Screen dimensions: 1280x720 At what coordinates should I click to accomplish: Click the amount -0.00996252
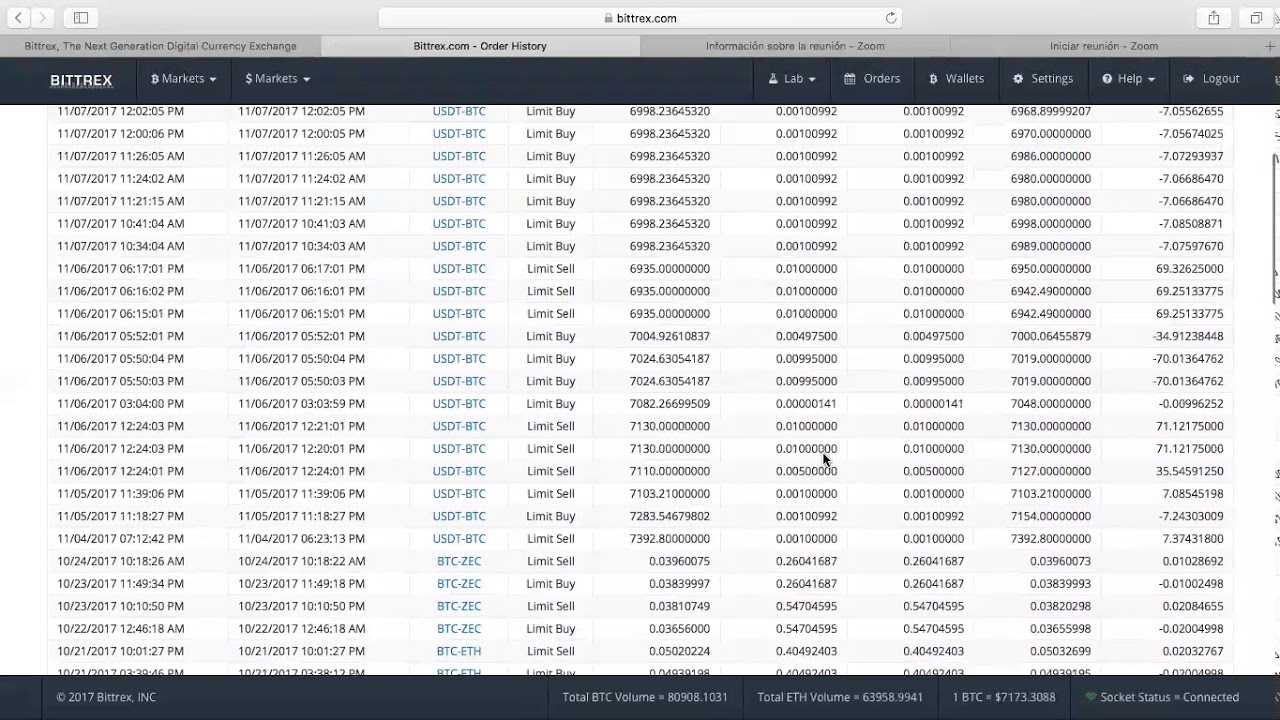pos(1191,403)
